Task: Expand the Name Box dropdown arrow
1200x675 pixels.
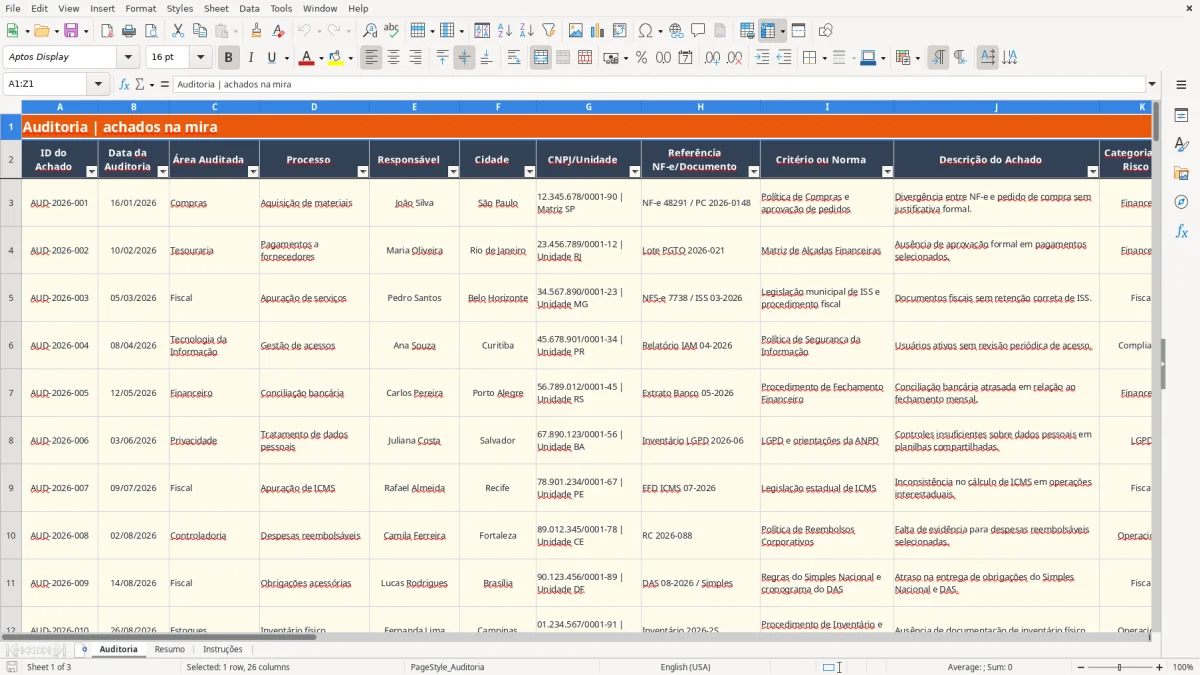Action: [99, 85]
